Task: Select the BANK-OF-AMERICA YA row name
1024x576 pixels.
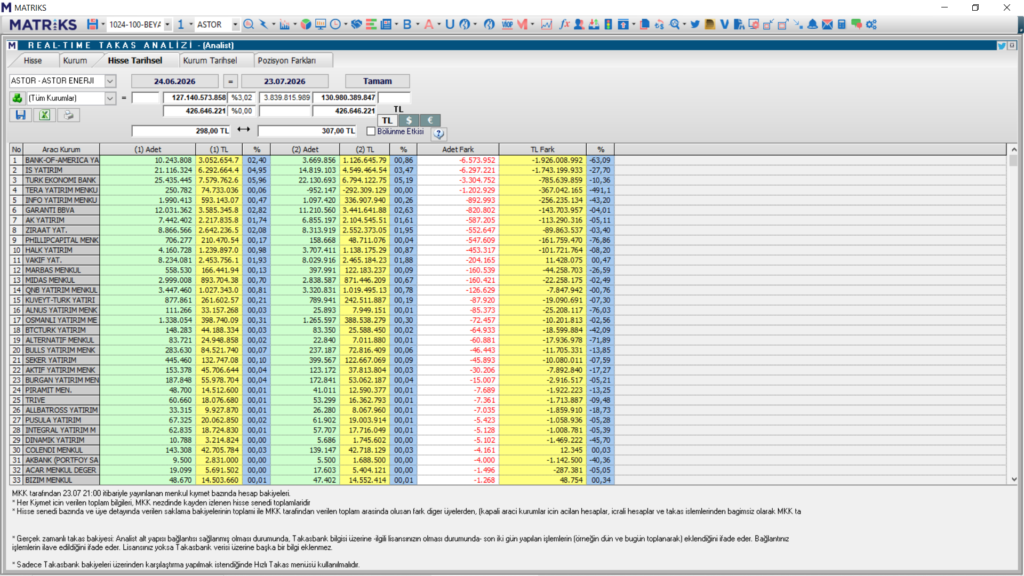Action: (61, 160)
